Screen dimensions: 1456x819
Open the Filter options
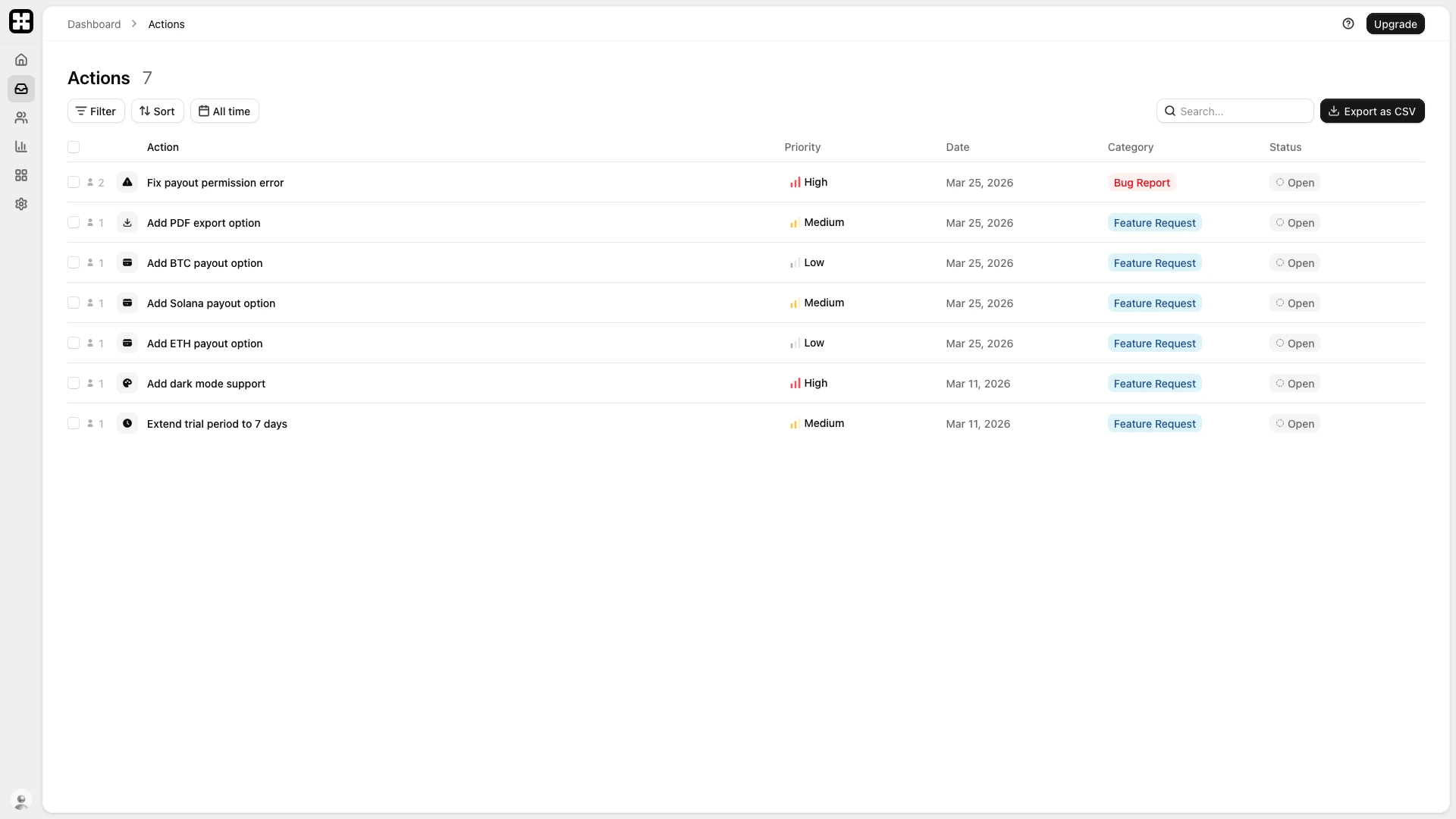(x=96, y=111)
